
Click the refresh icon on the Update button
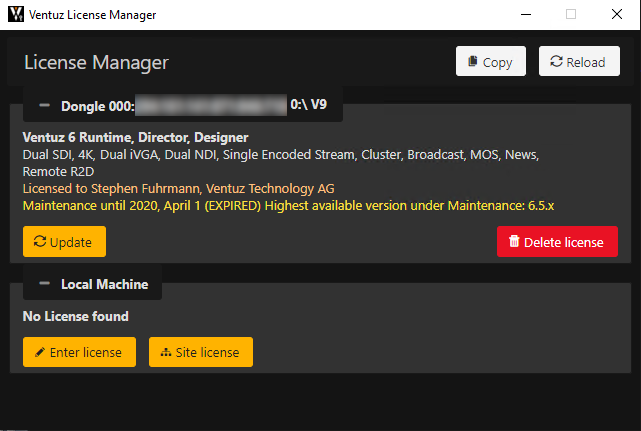39,242
